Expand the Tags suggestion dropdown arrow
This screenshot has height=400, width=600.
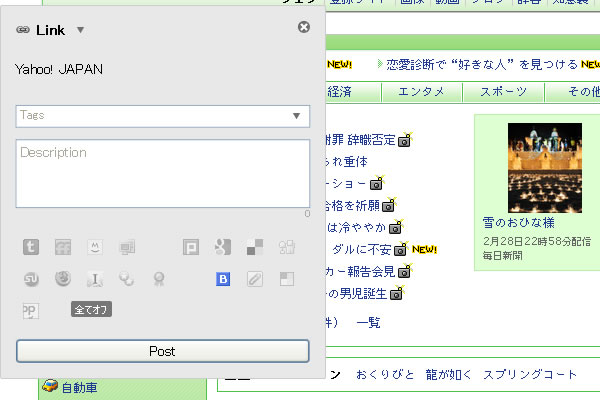pyautogui.click(x=296, y=116)
